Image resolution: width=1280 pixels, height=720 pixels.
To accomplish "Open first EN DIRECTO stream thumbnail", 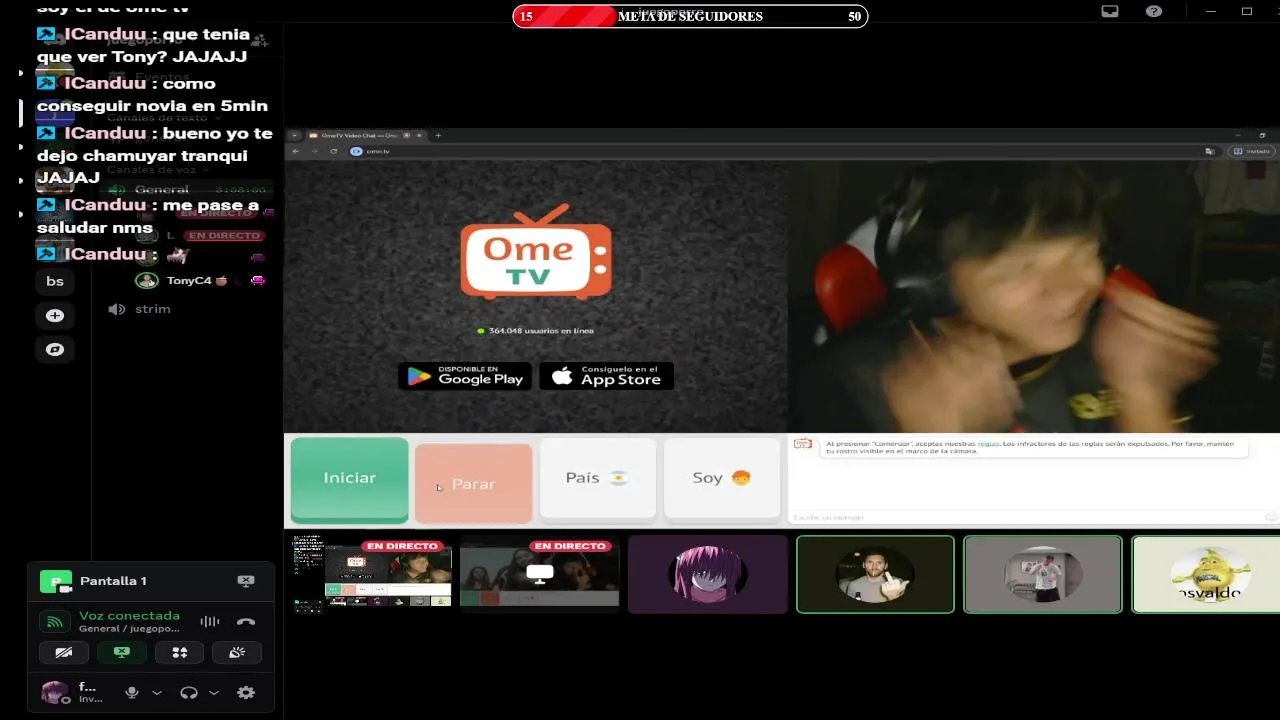I will (372, 573).
